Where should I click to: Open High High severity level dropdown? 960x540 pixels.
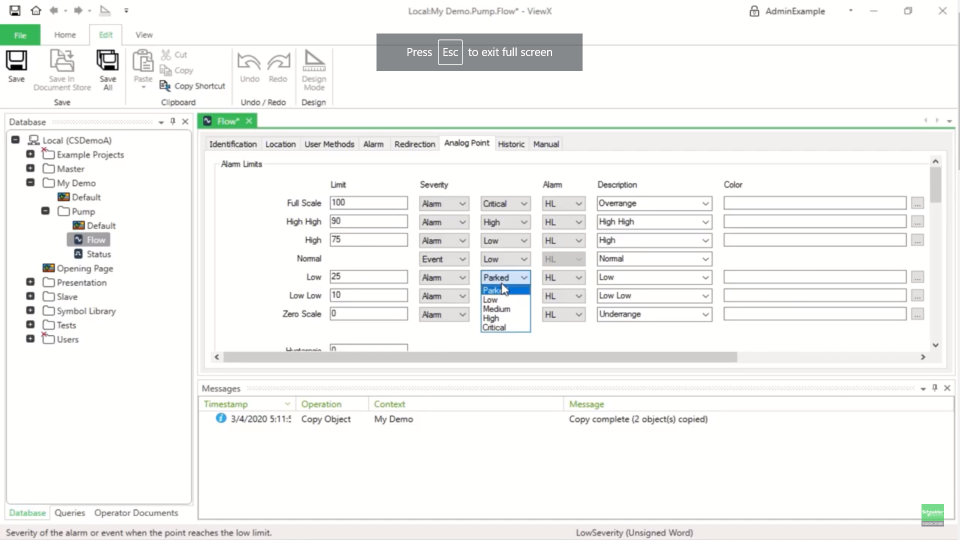click(x=505, y=222)
